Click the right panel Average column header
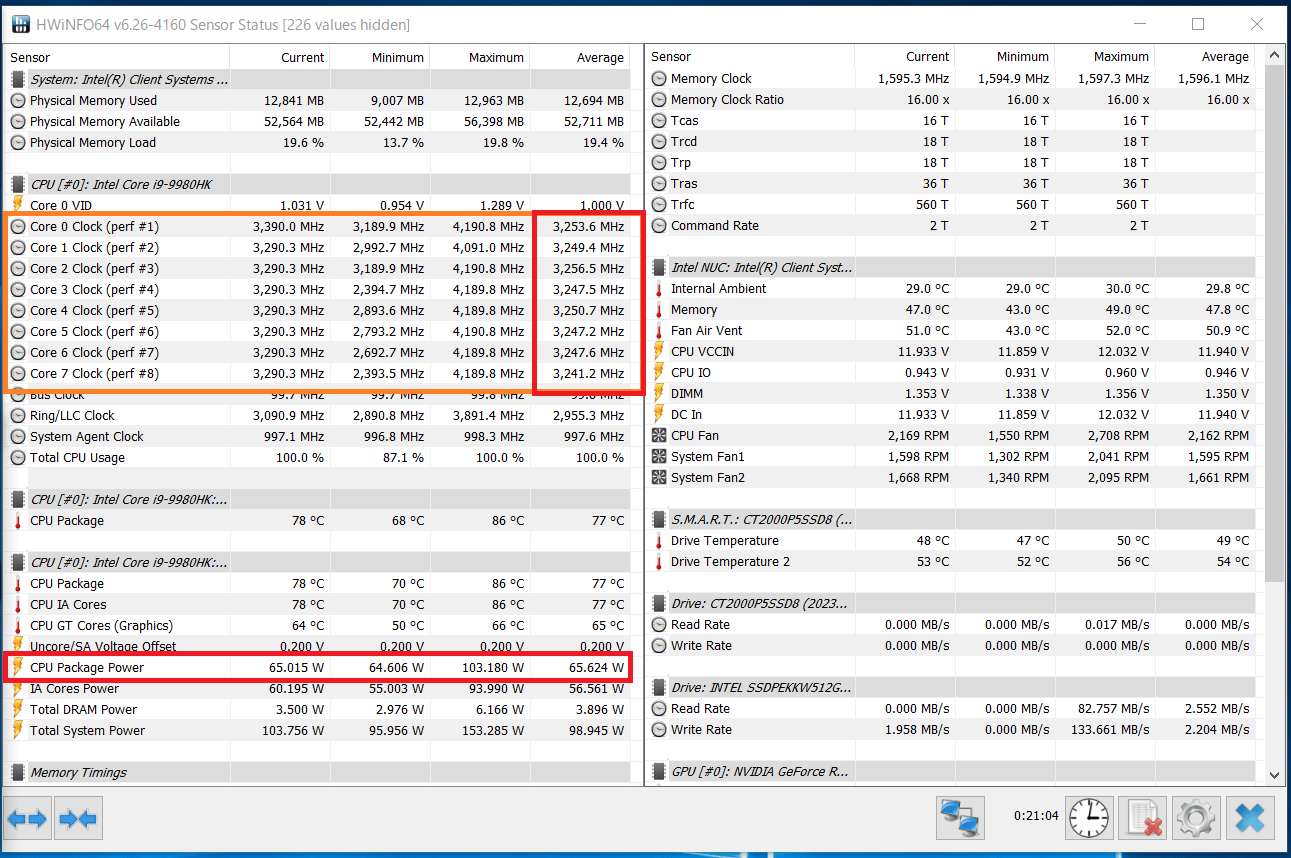The image size is (1291, 858). pos(1206,57)
